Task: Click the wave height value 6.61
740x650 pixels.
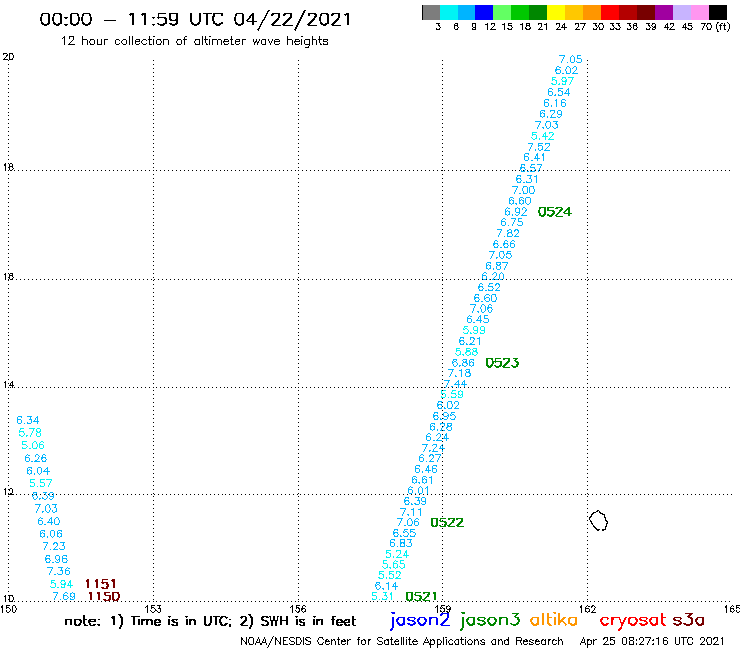Action: point(422,480)
